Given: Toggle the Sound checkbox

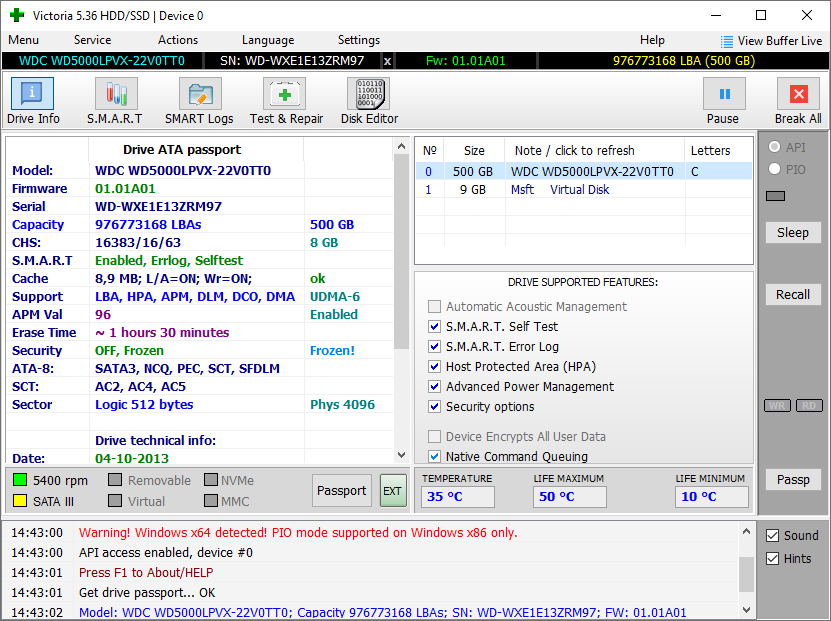Looking at the screenshot, I should [773, 535].
